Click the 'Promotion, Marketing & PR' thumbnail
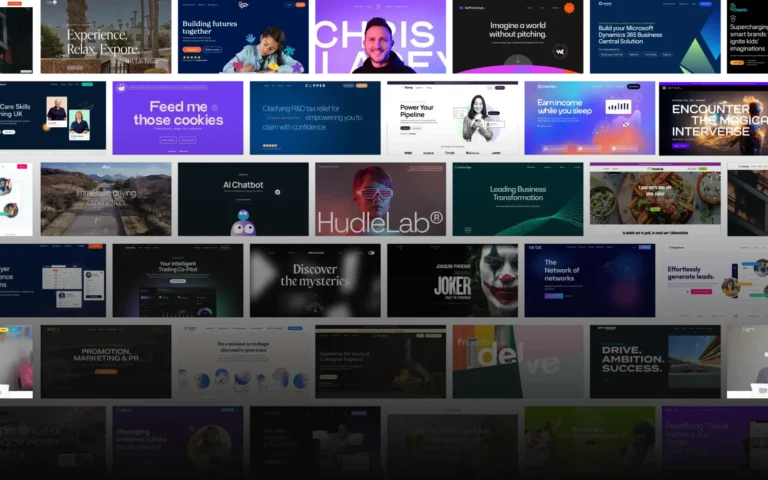768x480 pixels. tap(106, 361)
